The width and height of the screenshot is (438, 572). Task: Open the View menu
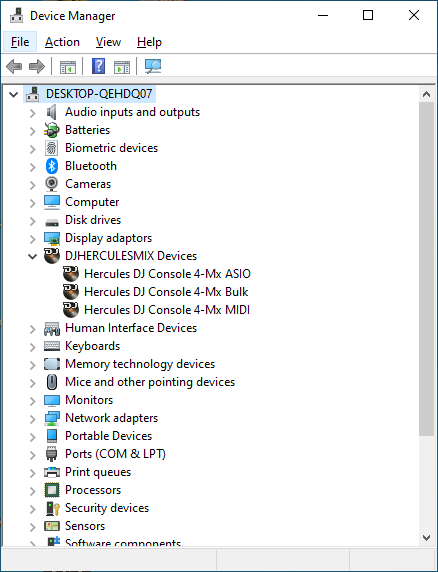click(x=108, y=42)
